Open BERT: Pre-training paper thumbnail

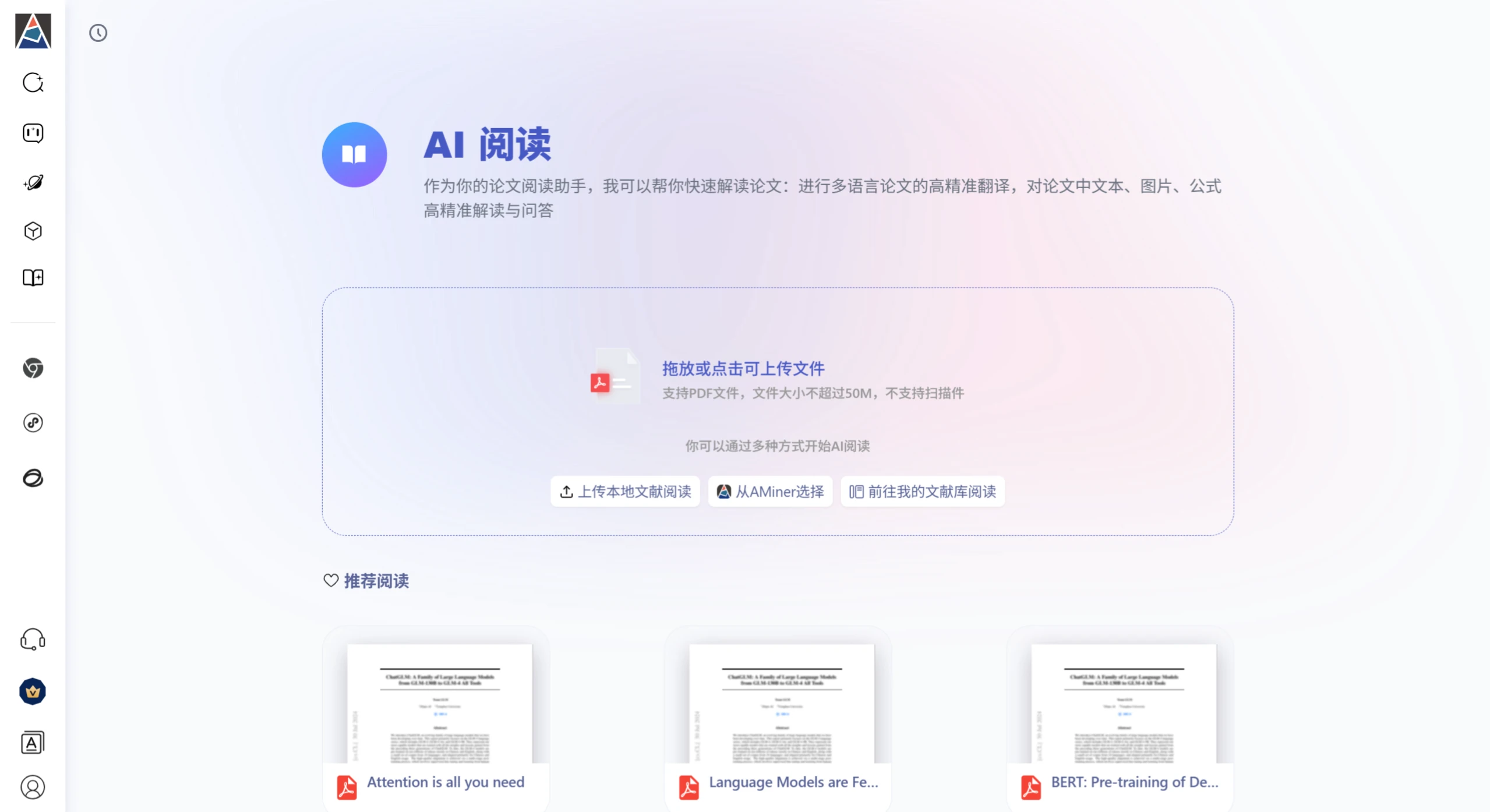(1123, 704)
